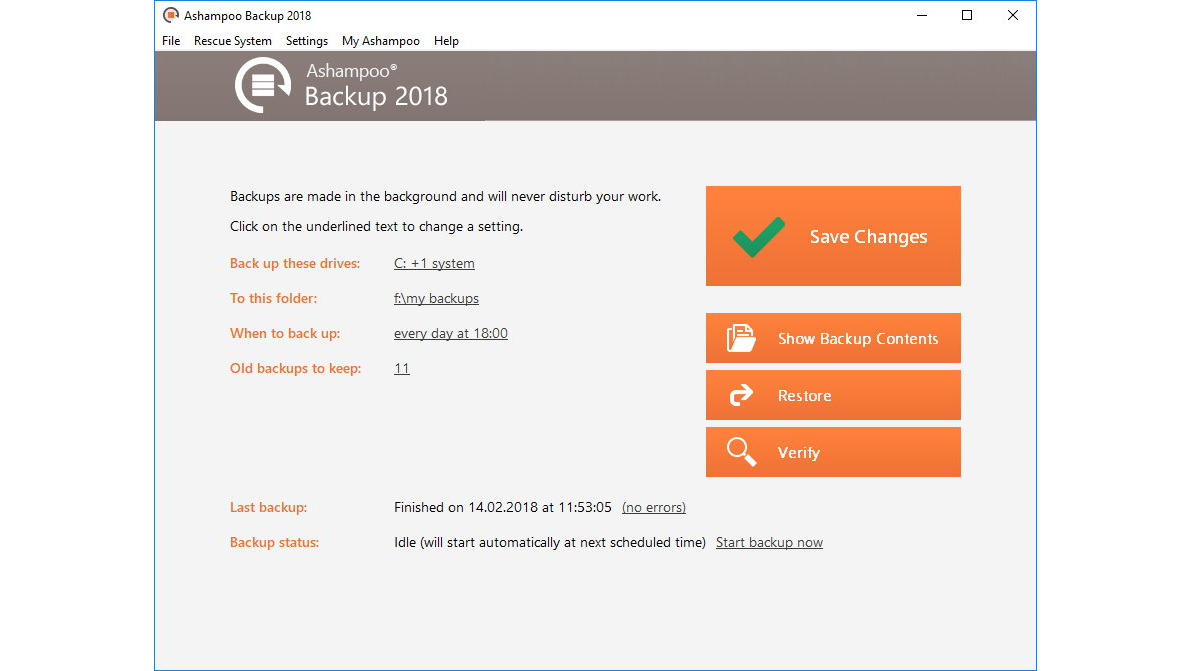Viewport: 1193px width, 671px height.
Task: Close the Ashampoo Backup window
Action: coord(1013,15)
